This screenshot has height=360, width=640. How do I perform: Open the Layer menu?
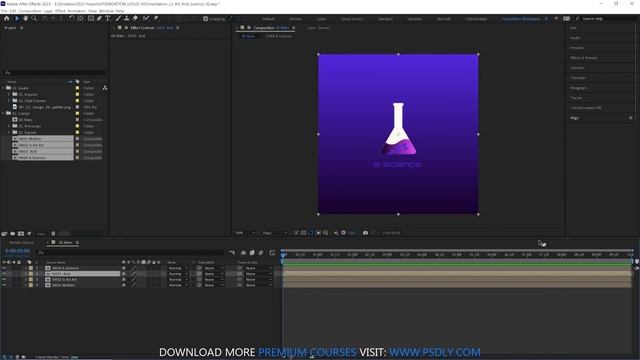tap(48, 11)
